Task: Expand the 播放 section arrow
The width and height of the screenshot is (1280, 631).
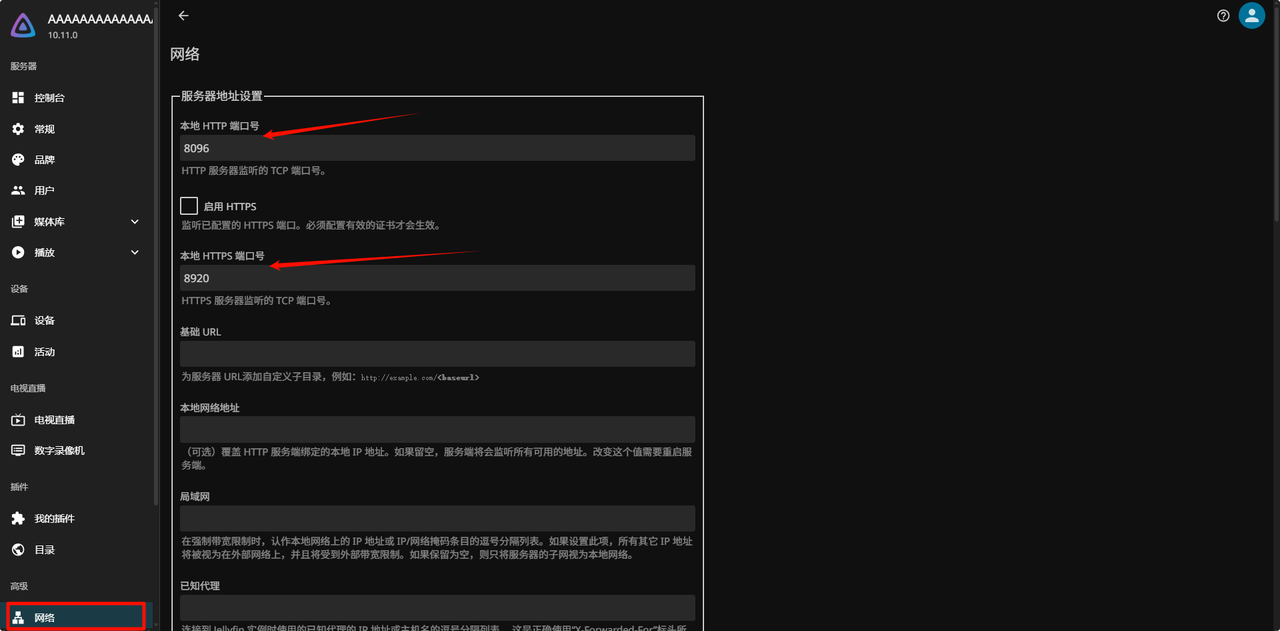Action: tap(135, 253)
